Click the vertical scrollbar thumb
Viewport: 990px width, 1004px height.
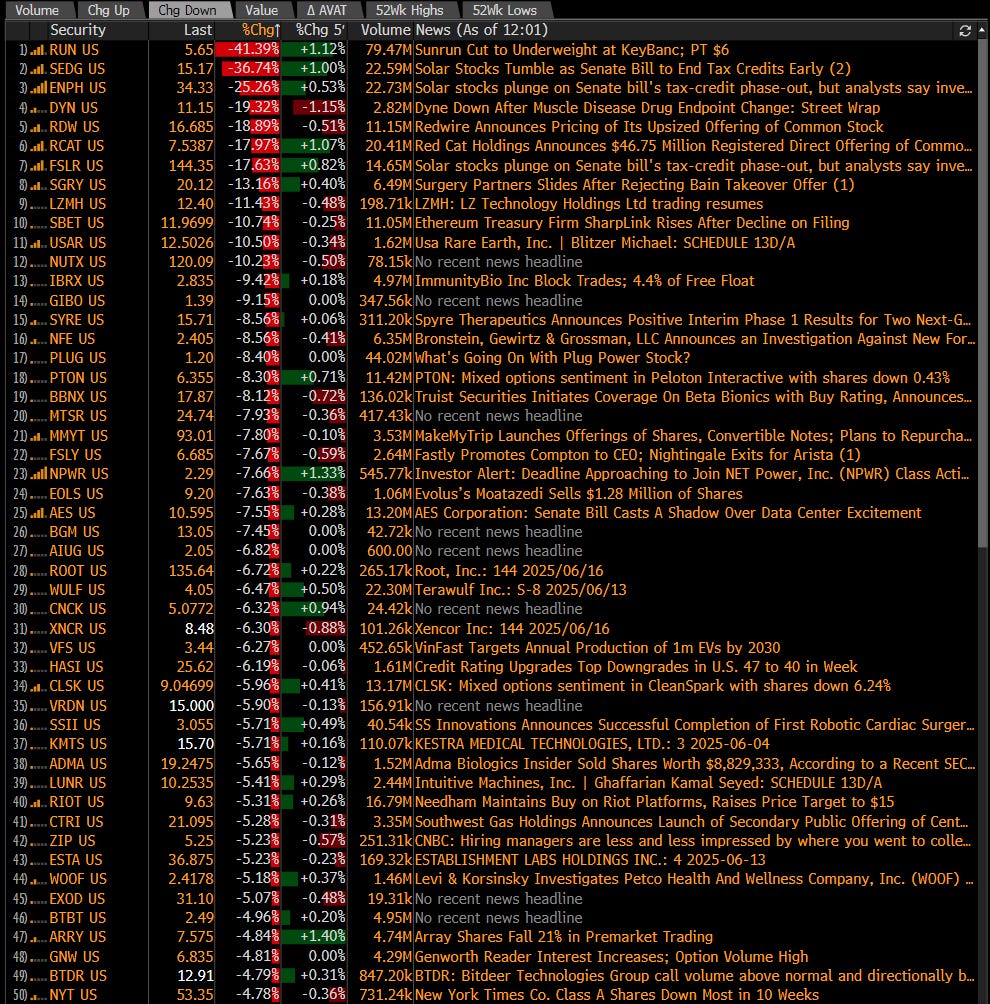point(983,295)
